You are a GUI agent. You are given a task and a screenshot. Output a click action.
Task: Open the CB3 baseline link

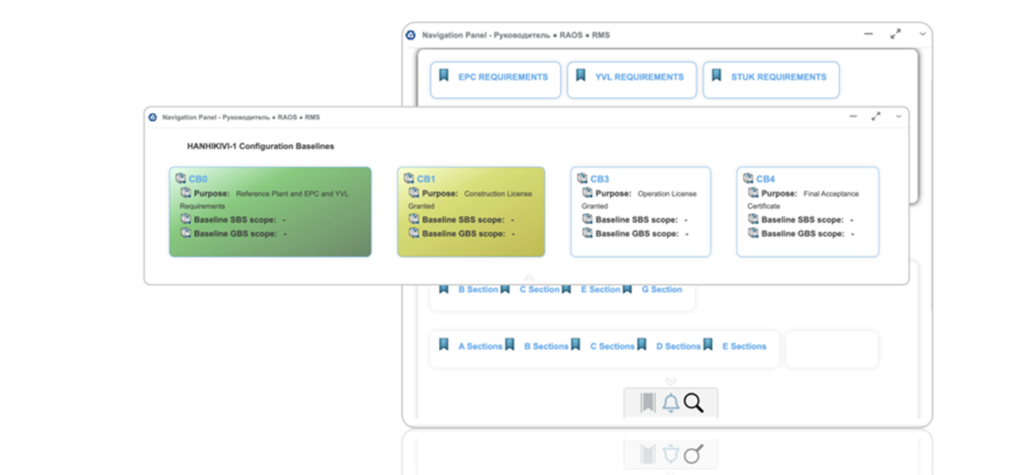[x=599, y=179]
